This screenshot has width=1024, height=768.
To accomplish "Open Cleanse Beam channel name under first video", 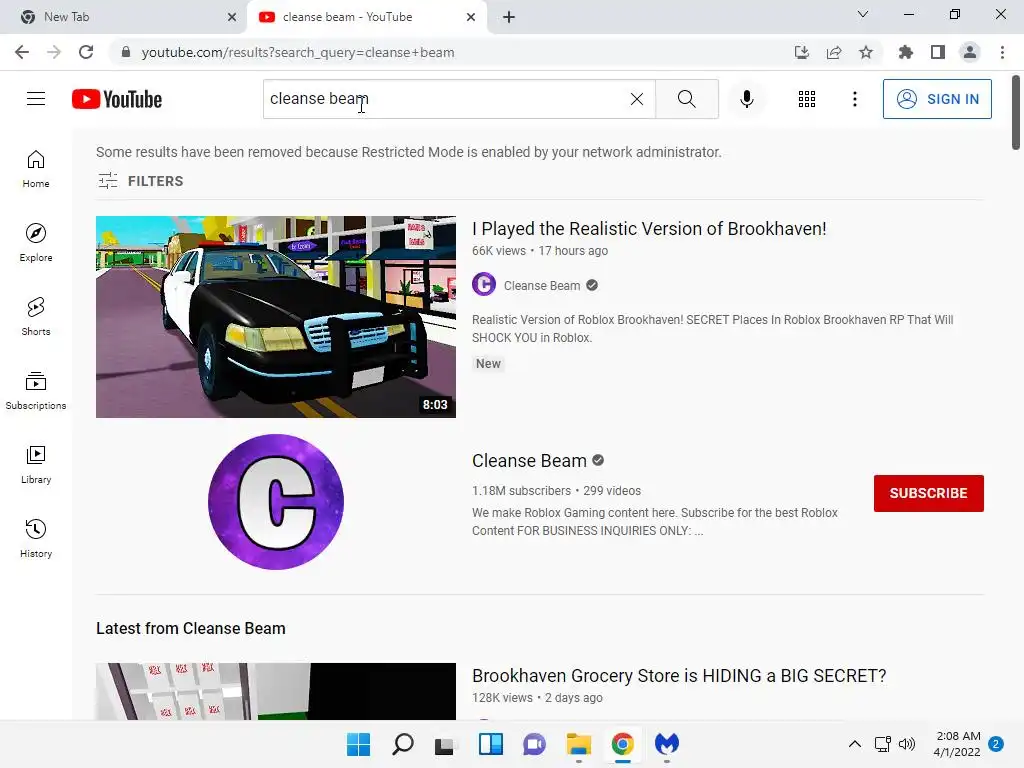I will click(x=541, y=285).
